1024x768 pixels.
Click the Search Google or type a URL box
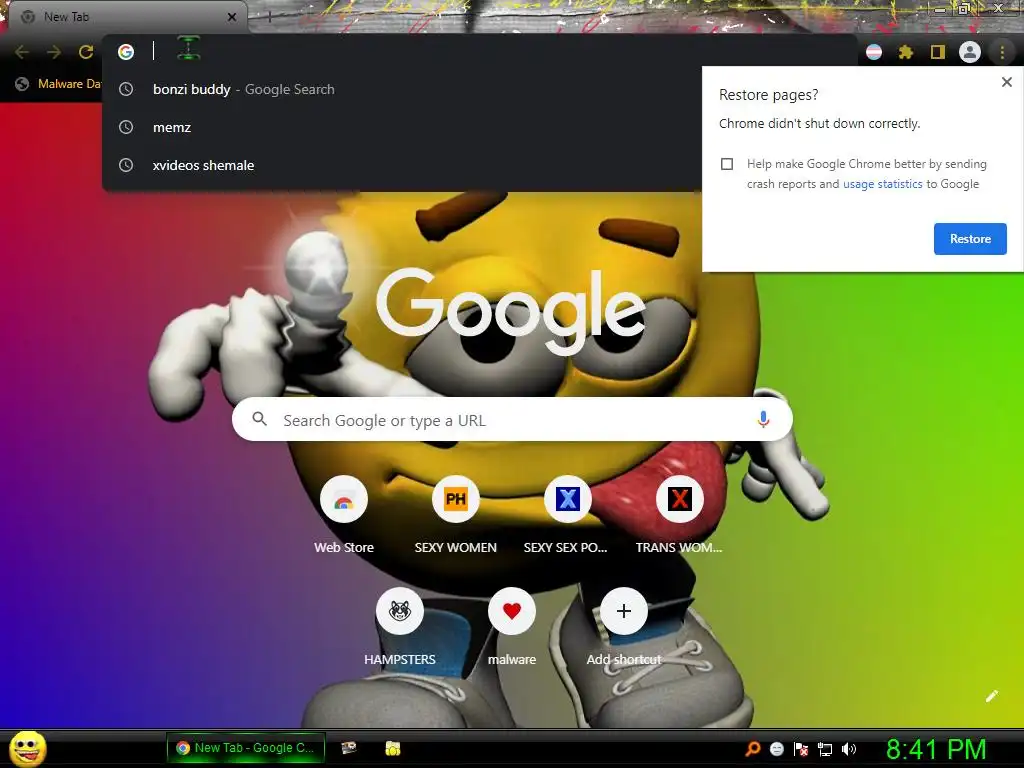click(x=512, y=419)
